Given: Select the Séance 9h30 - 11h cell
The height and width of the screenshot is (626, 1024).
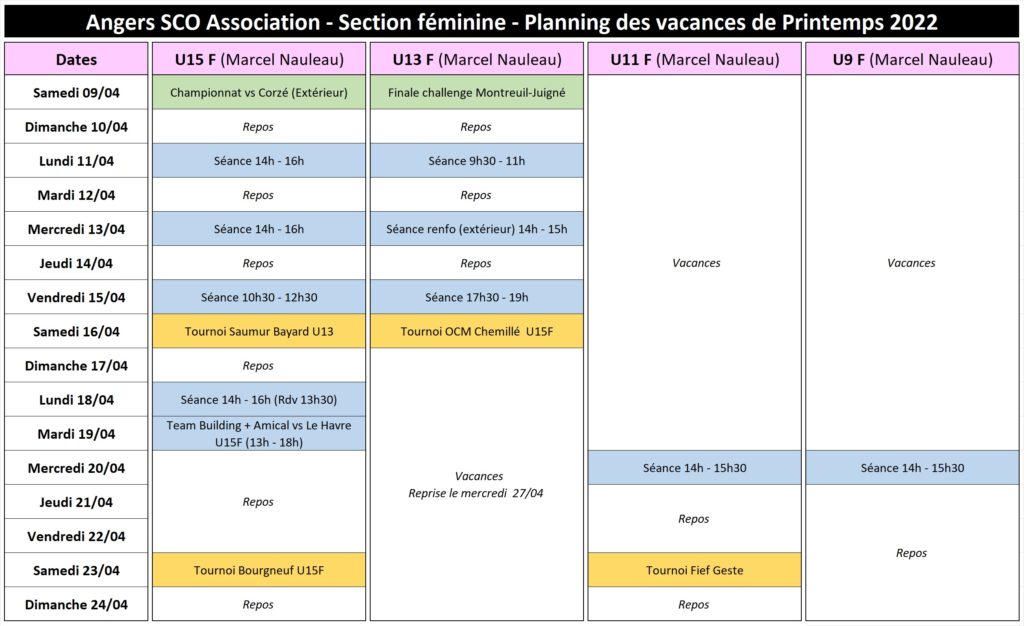Looking at the screenshot, I should pos(477,161).
